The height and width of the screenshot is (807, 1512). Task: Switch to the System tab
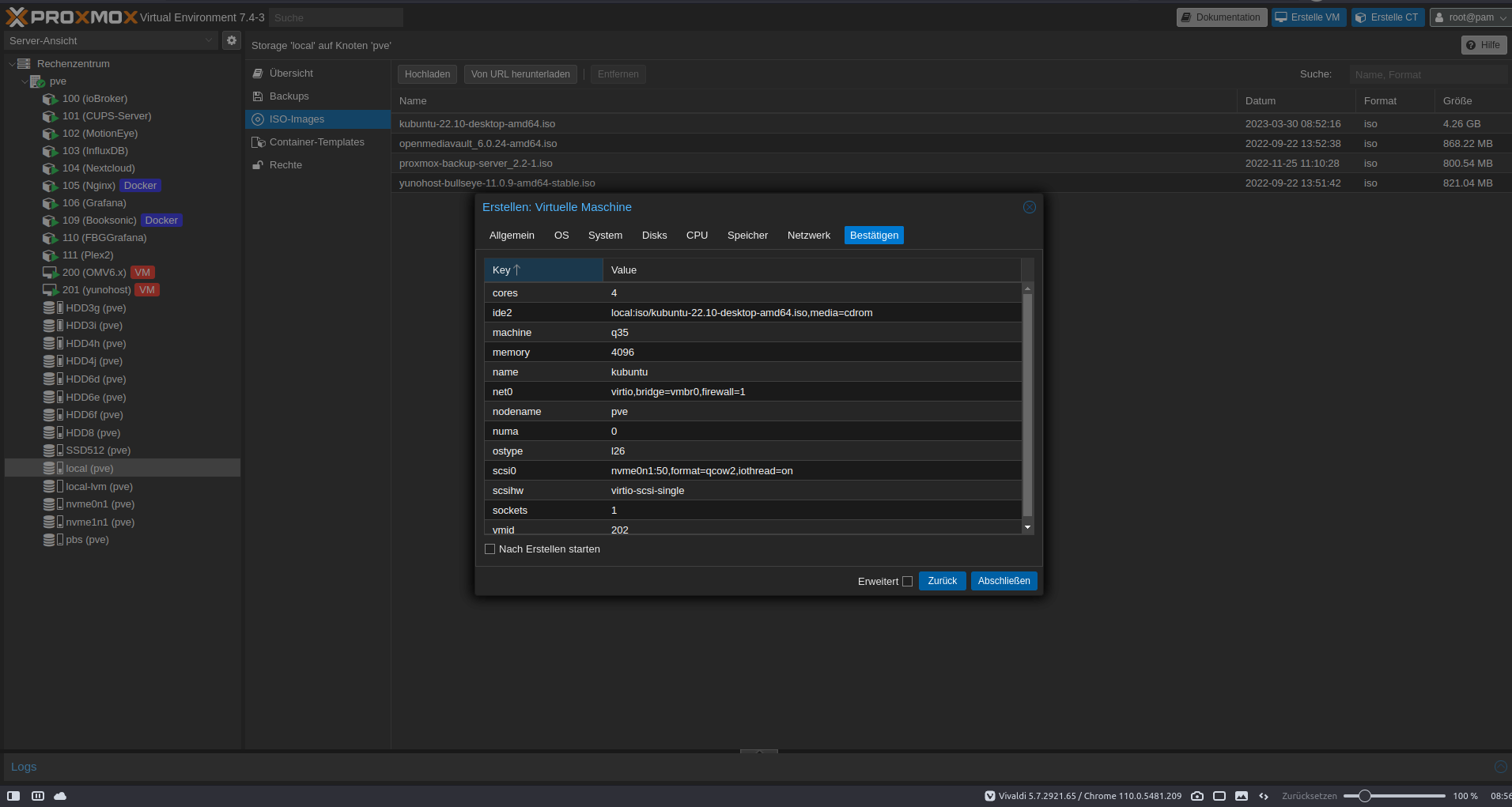click(x=605, y=236)
